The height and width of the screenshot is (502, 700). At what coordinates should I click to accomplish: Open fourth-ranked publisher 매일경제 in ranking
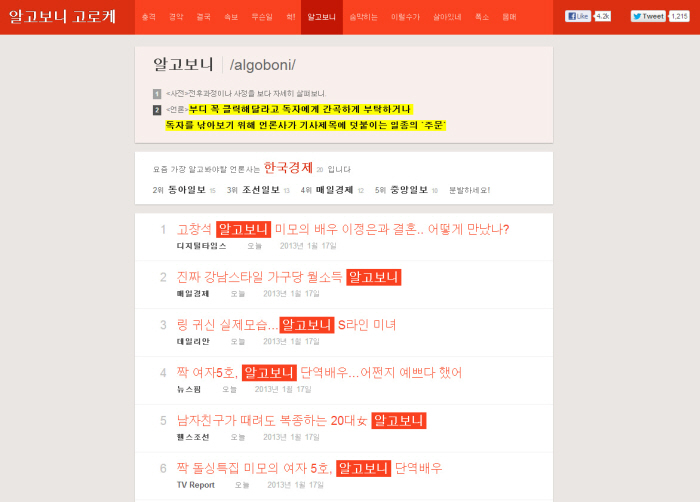[x=334, y=190]
